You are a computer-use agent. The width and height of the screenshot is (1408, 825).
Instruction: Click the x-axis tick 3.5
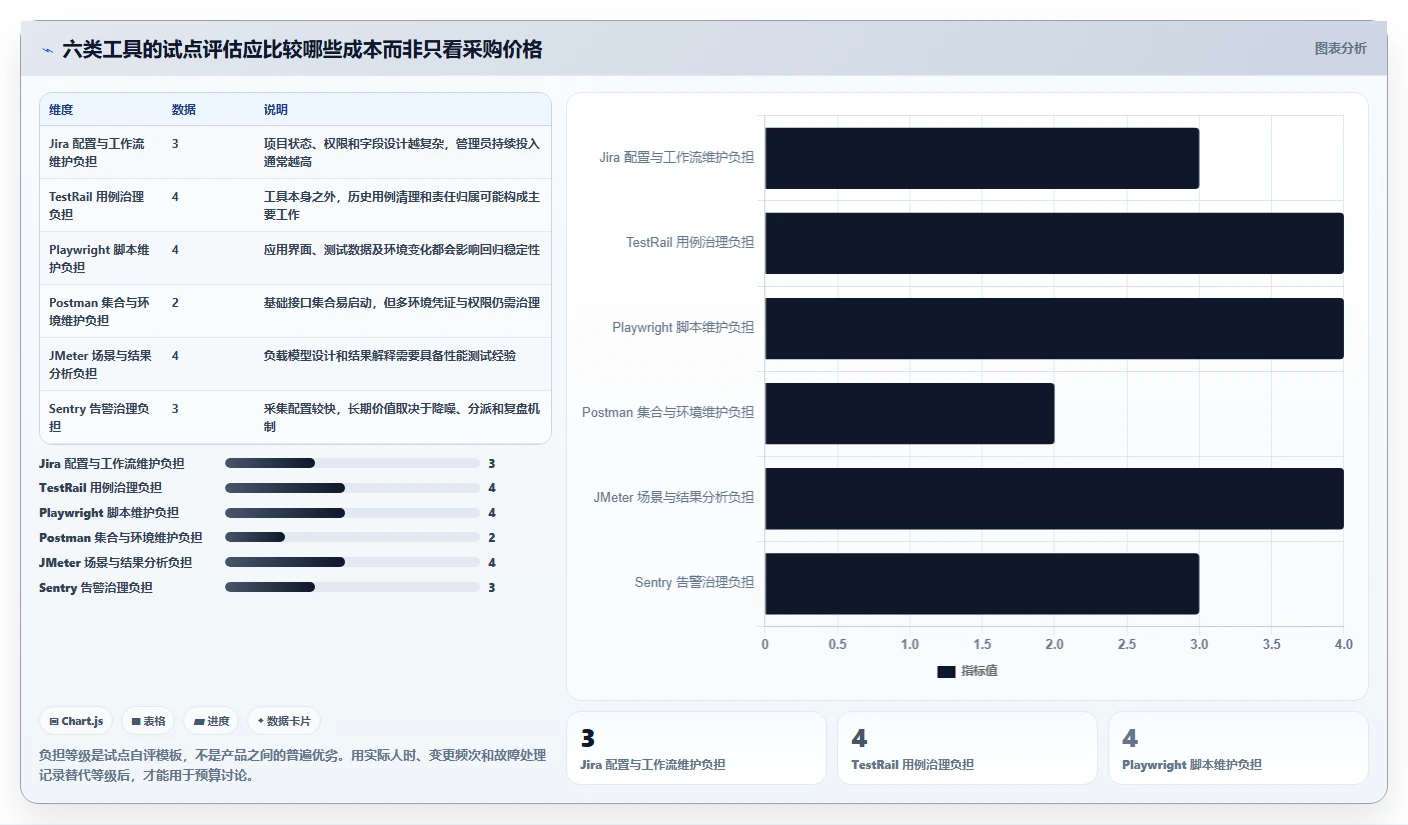(x=1271, y=645)
